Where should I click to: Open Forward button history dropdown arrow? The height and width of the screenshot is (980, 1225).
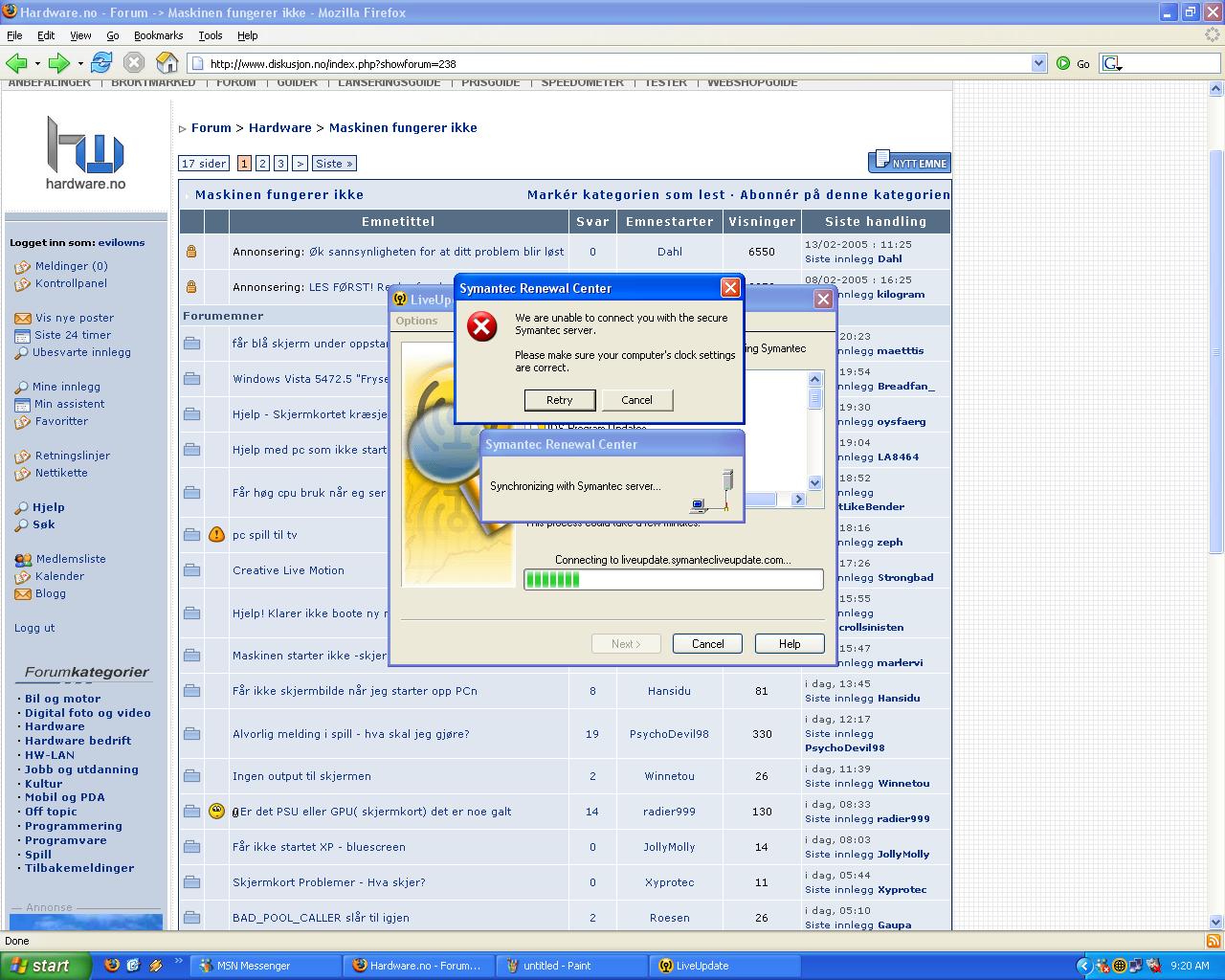pos(80,64)
